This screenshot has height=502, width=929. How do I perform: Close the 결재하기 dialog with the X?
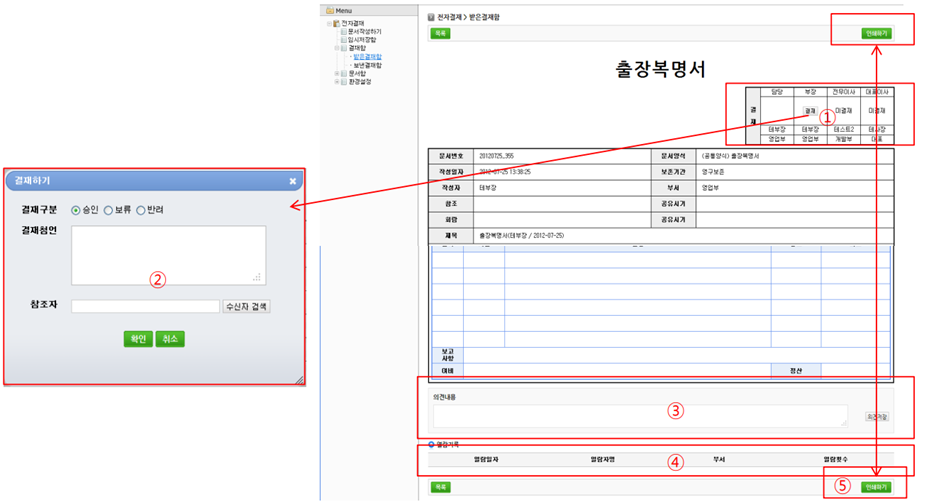293,181
